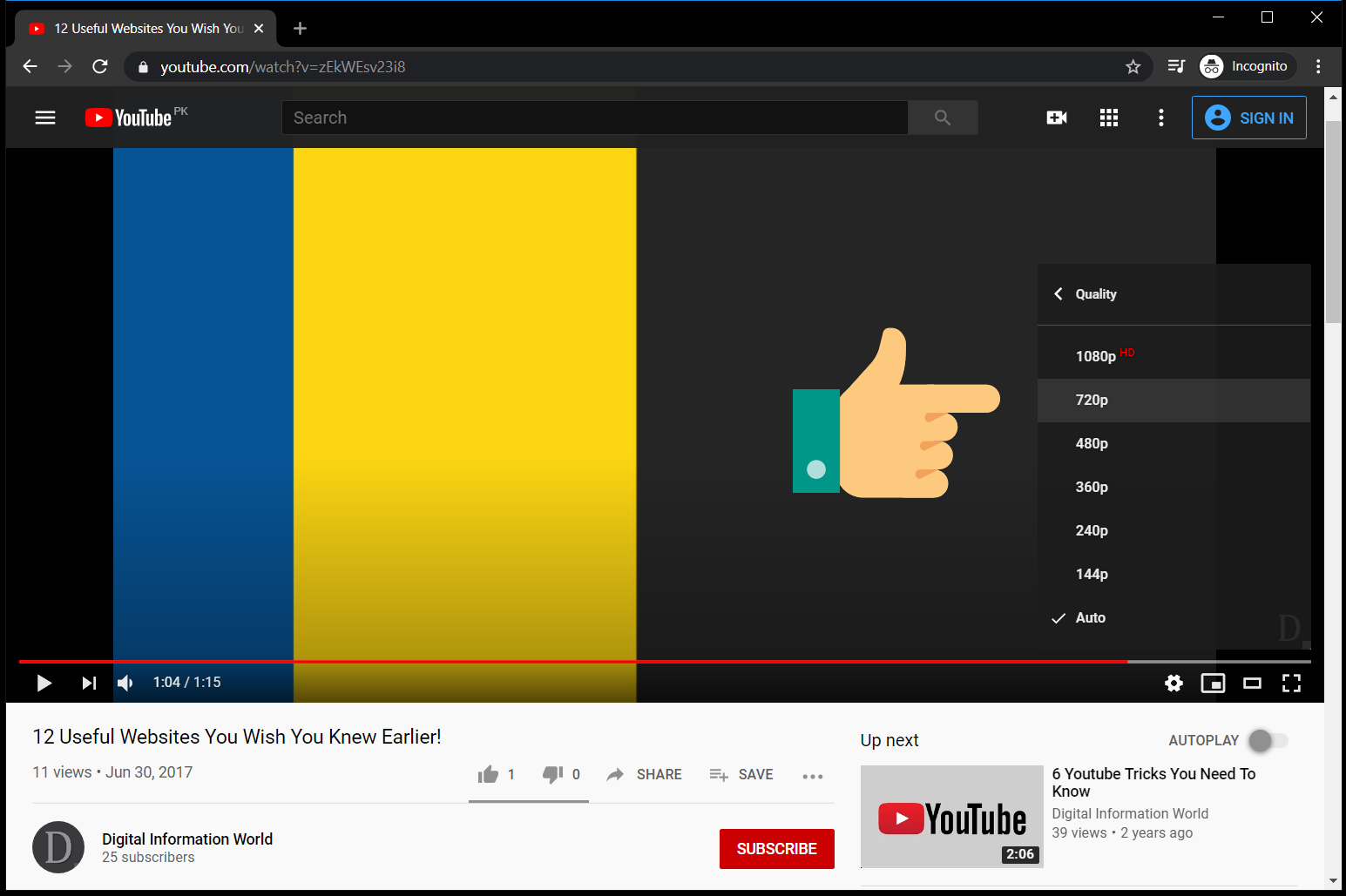Open the YouTube apps grid

point(1108,117)
